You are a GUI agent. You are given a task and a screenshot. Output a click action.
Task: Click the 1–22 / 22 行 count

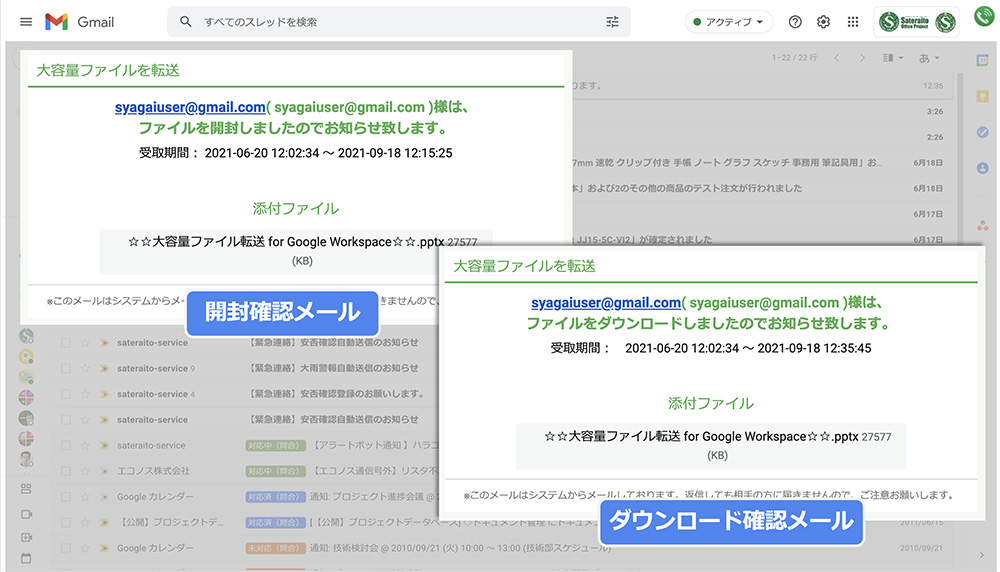coord(794,58)
